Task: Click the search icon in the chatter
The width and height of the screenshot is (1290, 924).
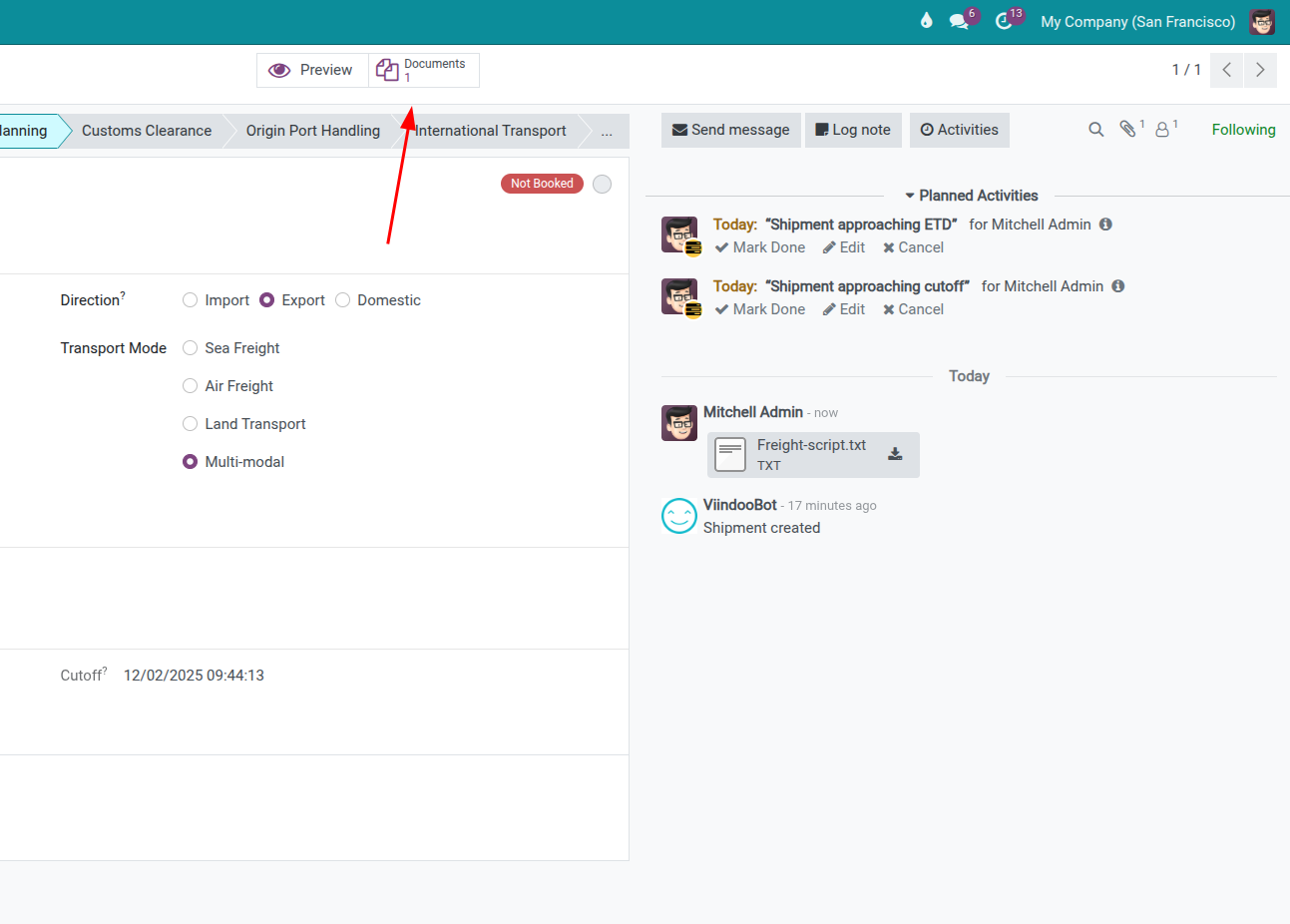Action: [x=1095, y=130]
